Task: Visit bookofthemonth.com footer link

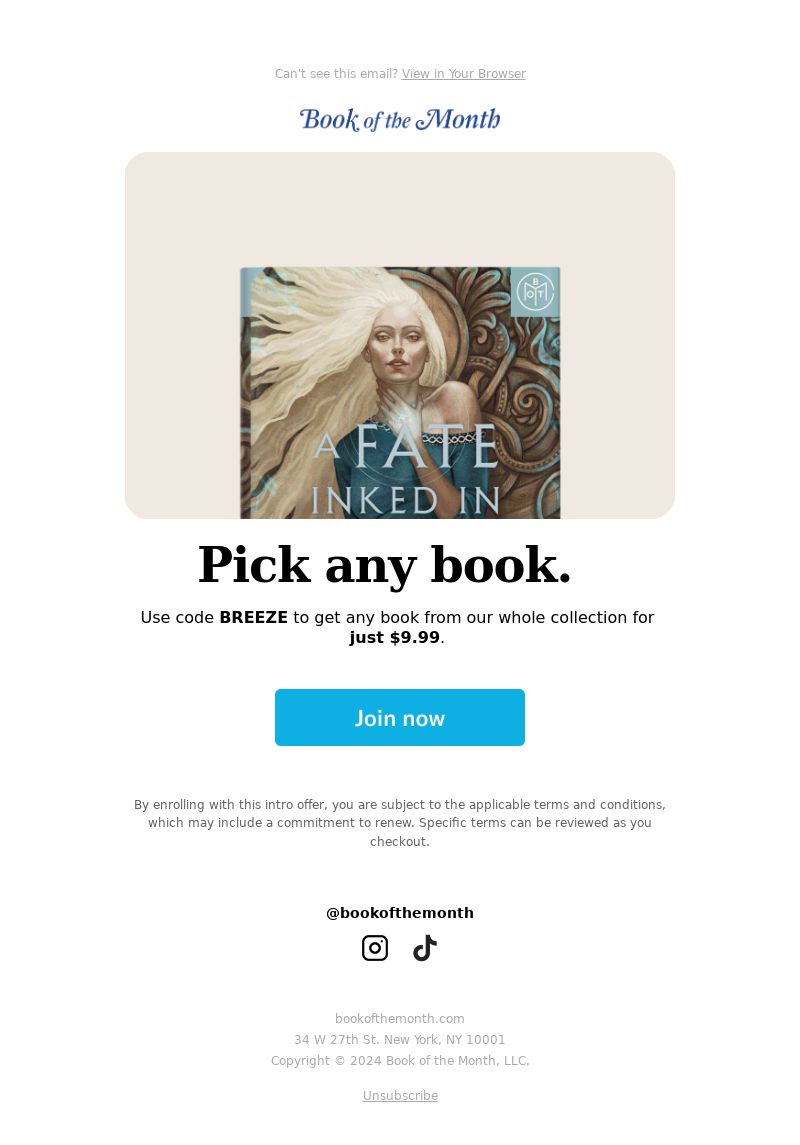Action: (x=400, y=1018)
